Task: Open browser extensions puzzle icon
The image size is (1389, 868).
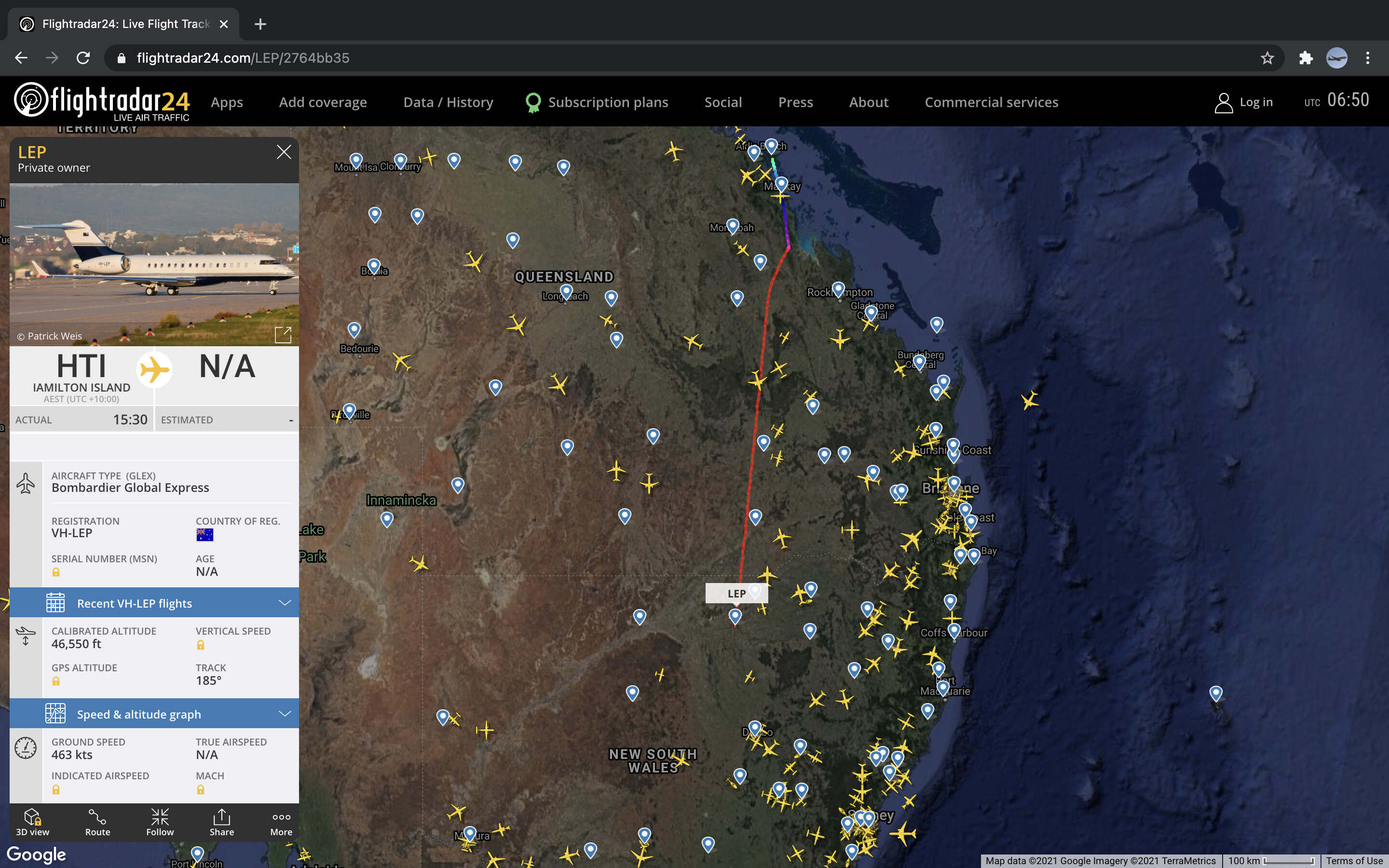Action: (x=1306, y=58)
